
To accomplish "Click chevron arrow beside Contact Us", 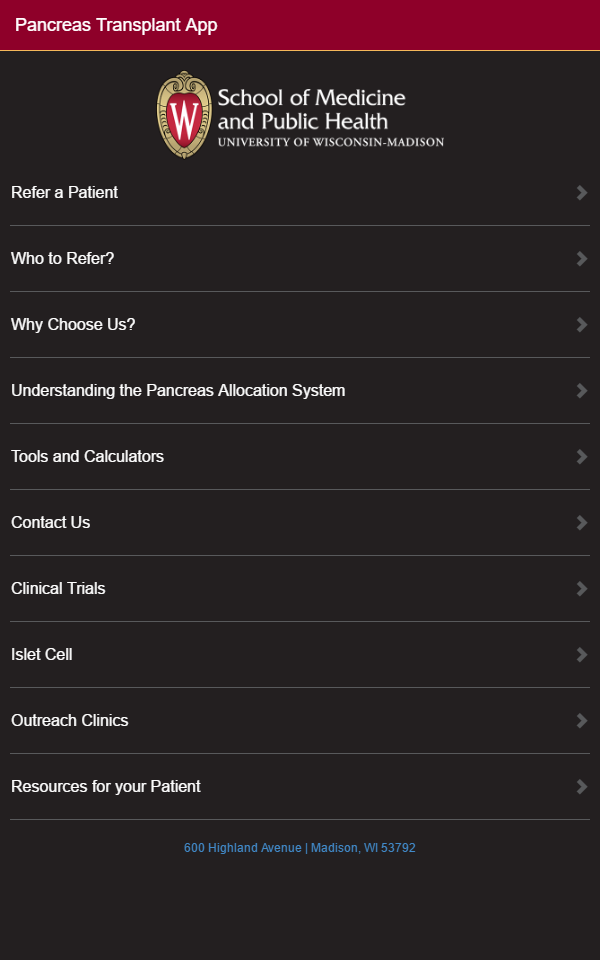I will 582,523.
